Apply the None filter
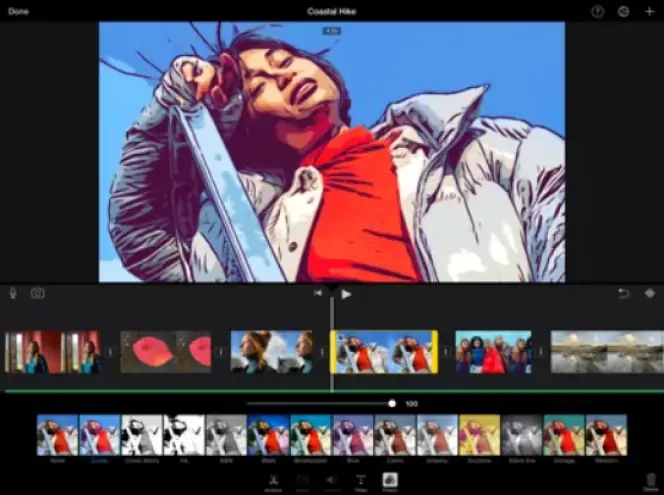The width and height of the screenshot is (664, 495). click(x=57, y=435)
